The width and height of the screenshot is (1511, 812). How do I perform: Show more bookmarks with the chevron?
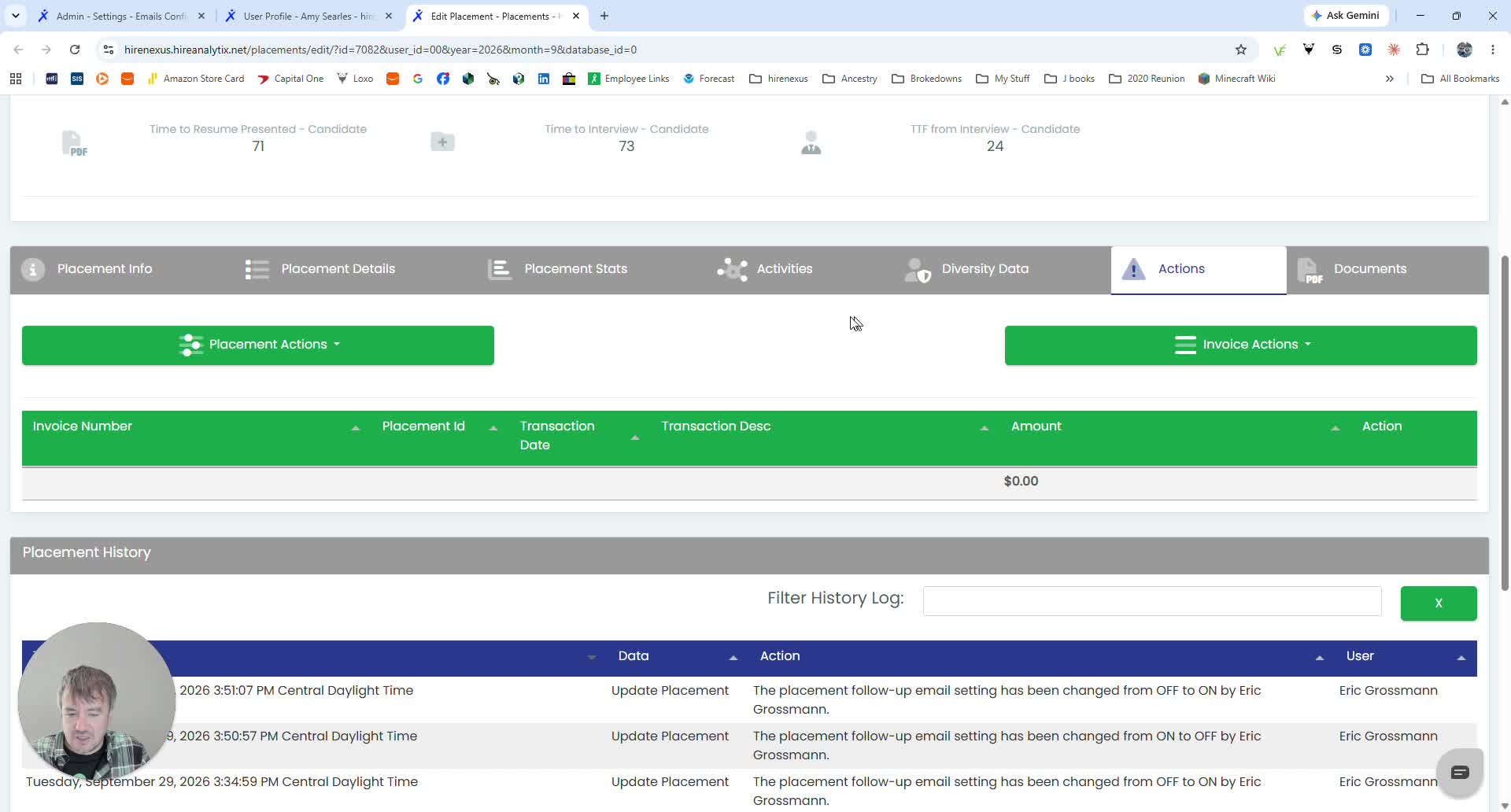tap(1390, 79)
